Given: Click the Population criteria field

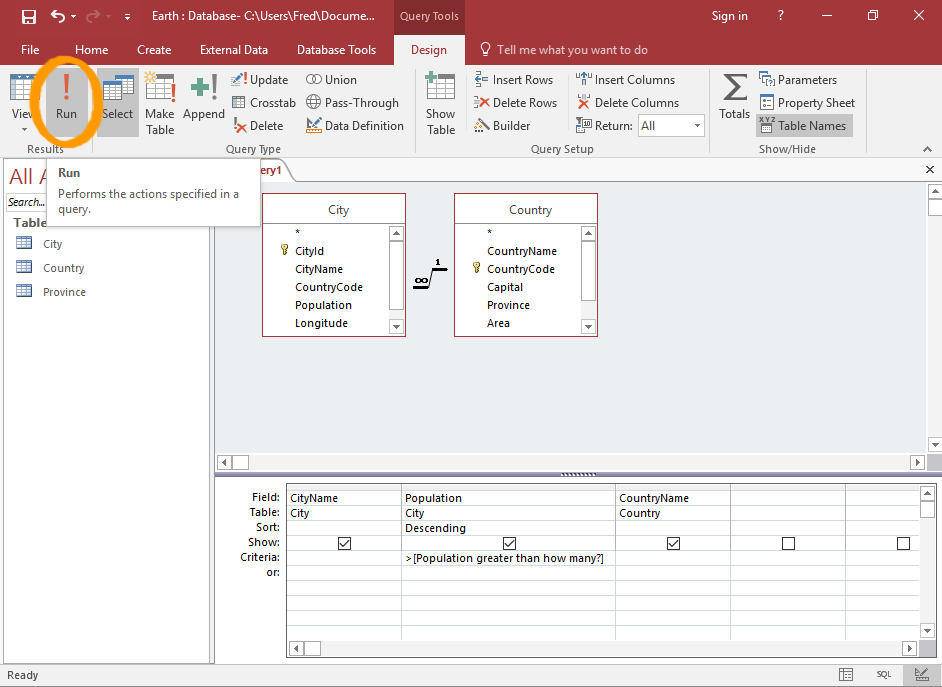Looking at the screenshot, I should click(508, 558).
